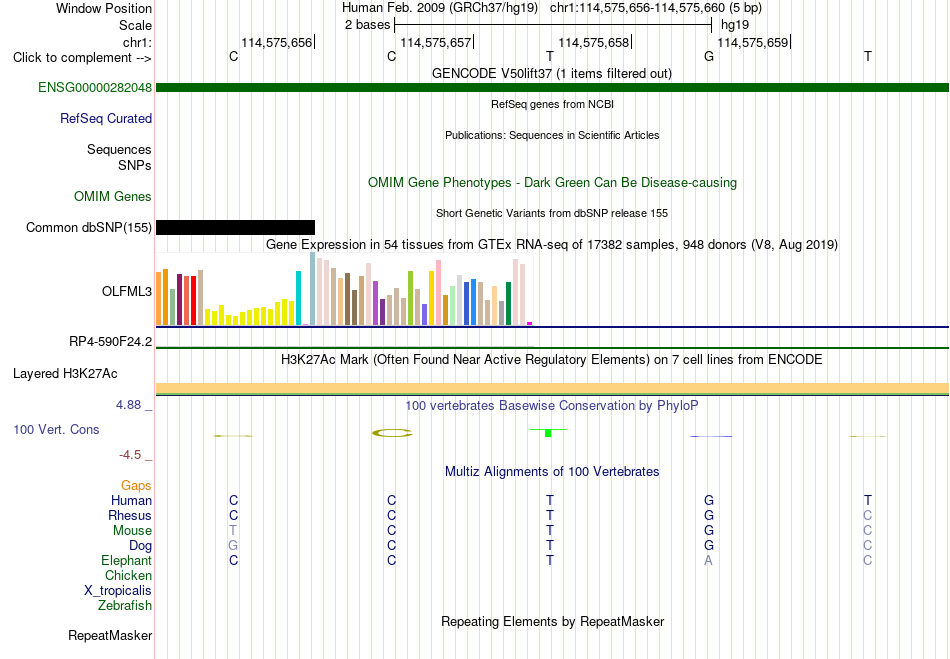950x659 pixels.
Task: Click the Scale label
Action: pos(135,25)
